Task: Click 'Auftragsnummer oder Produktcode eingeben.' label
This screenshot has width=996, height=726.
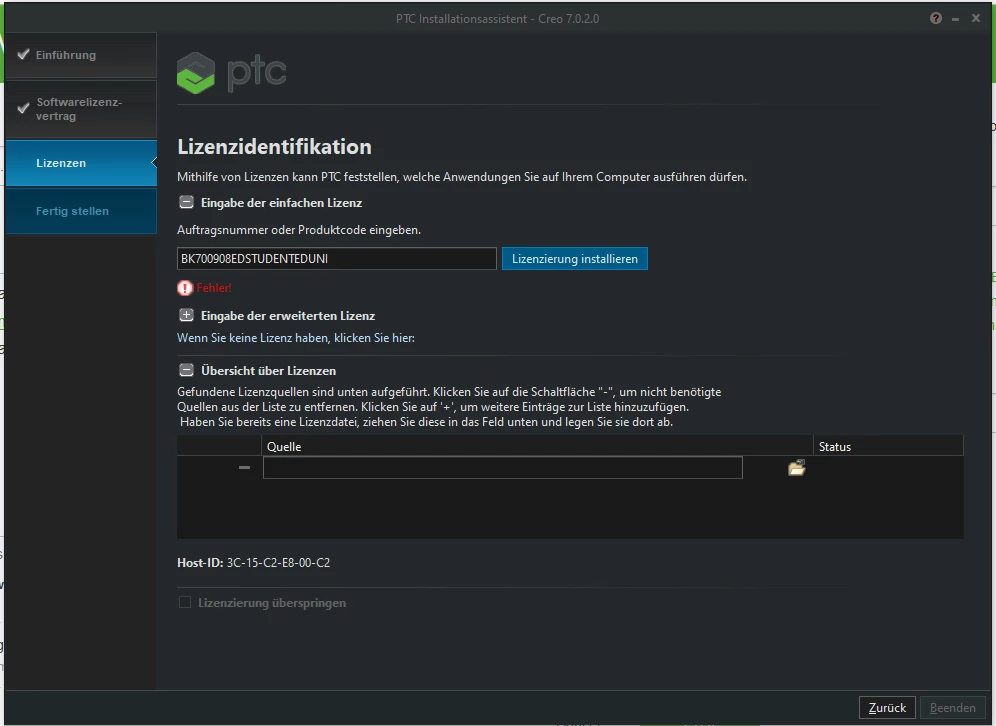Action: tap(299, 230)
